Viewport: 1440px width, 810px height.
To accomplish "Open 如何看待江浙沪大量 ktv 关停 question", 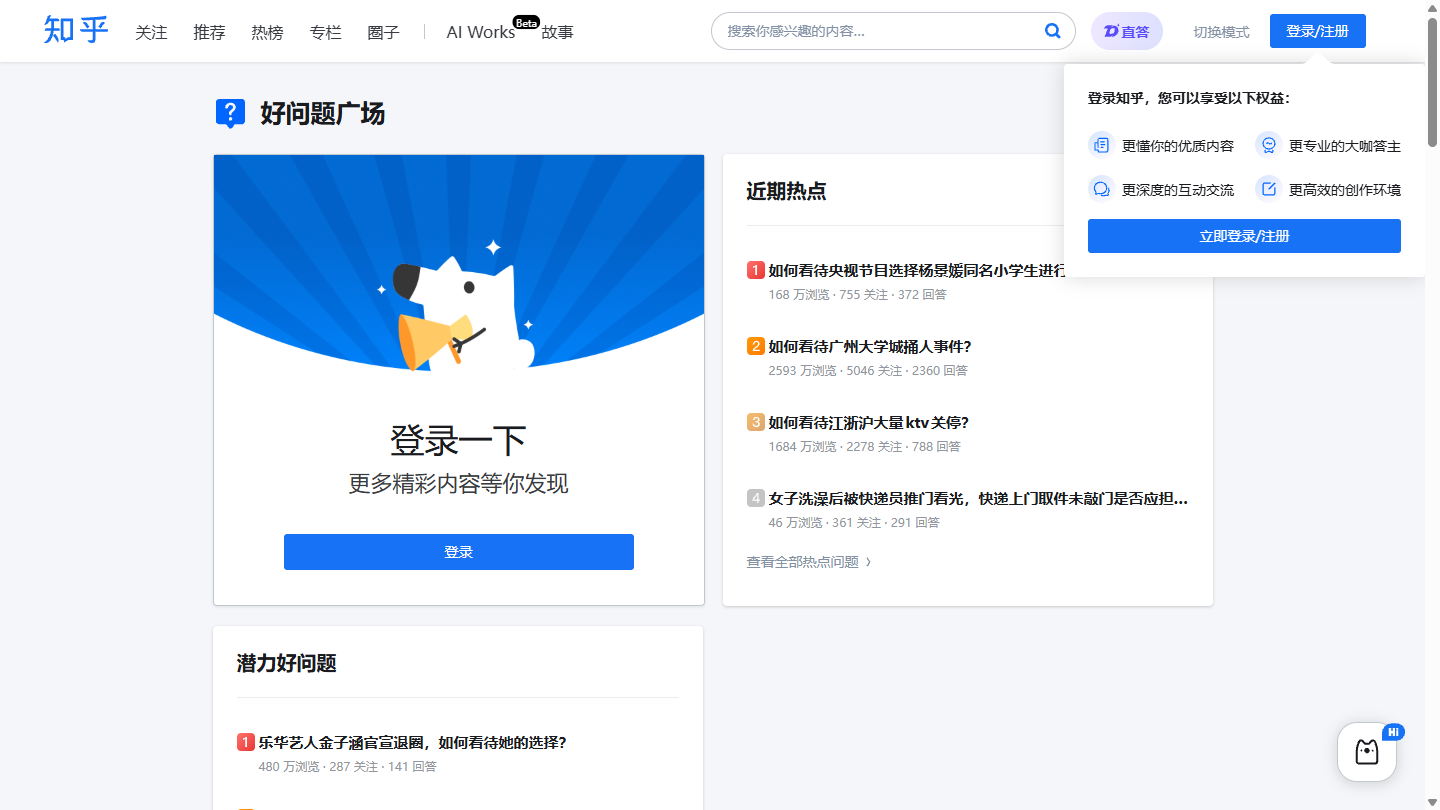I will coord(868,422).
